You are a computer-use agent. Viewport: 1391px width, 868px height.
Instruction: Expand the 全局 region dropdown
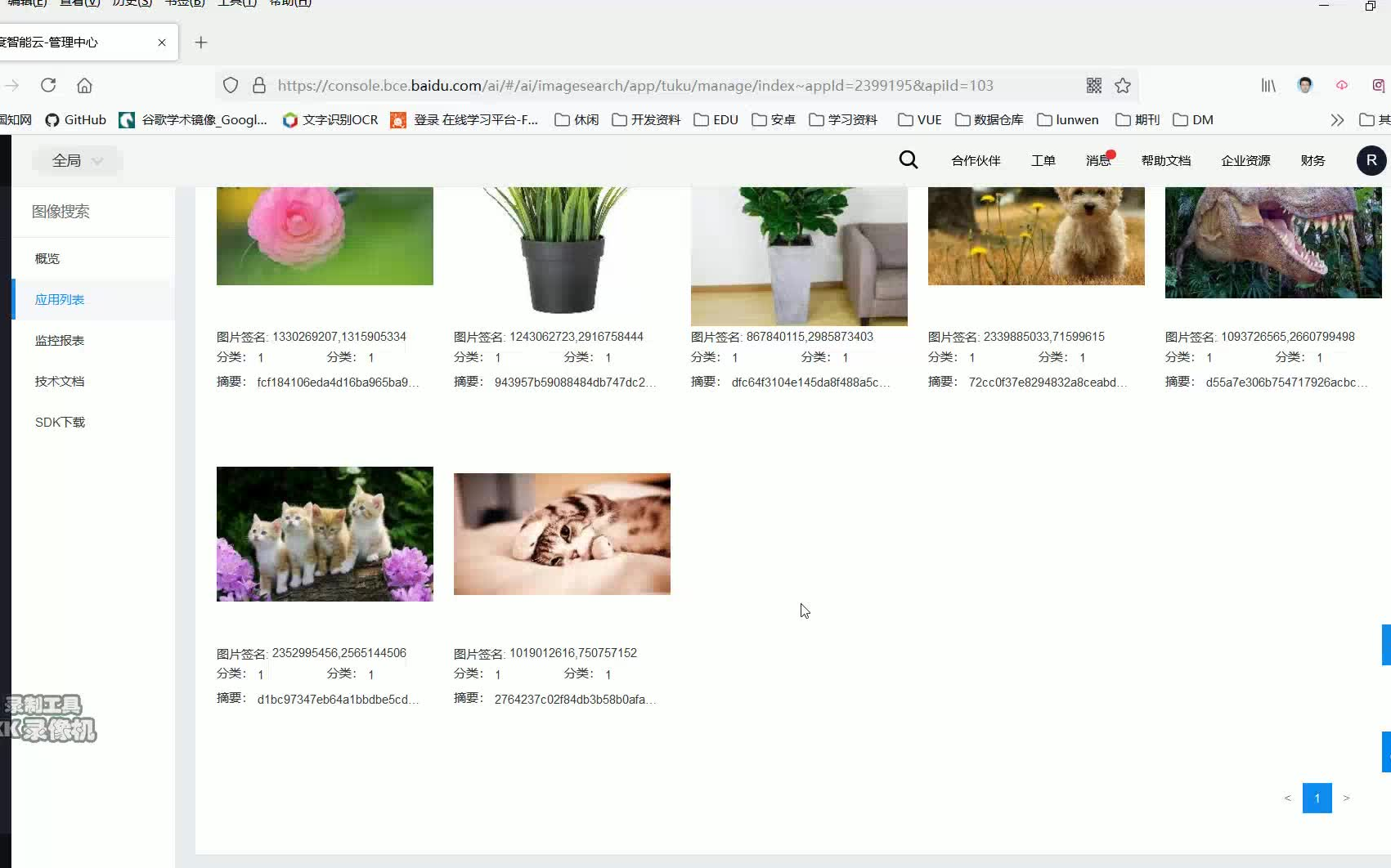[x=78, y=161]
